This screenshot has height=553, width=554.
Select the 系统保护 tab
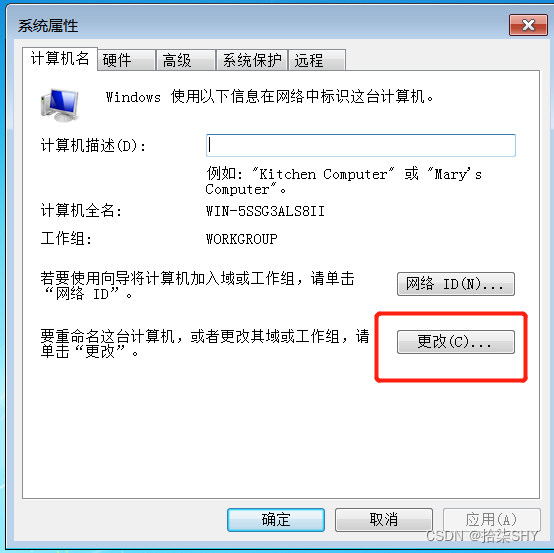click(x=252, y=60)
